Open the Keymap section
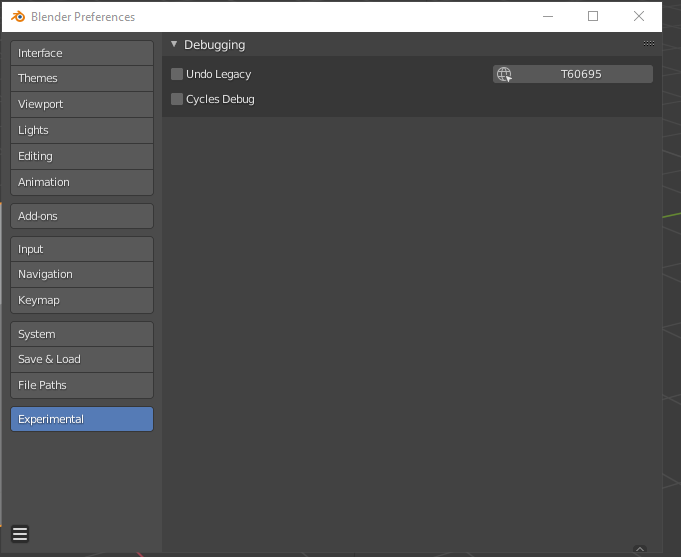The image size is (681, 557). pos(82,300)
